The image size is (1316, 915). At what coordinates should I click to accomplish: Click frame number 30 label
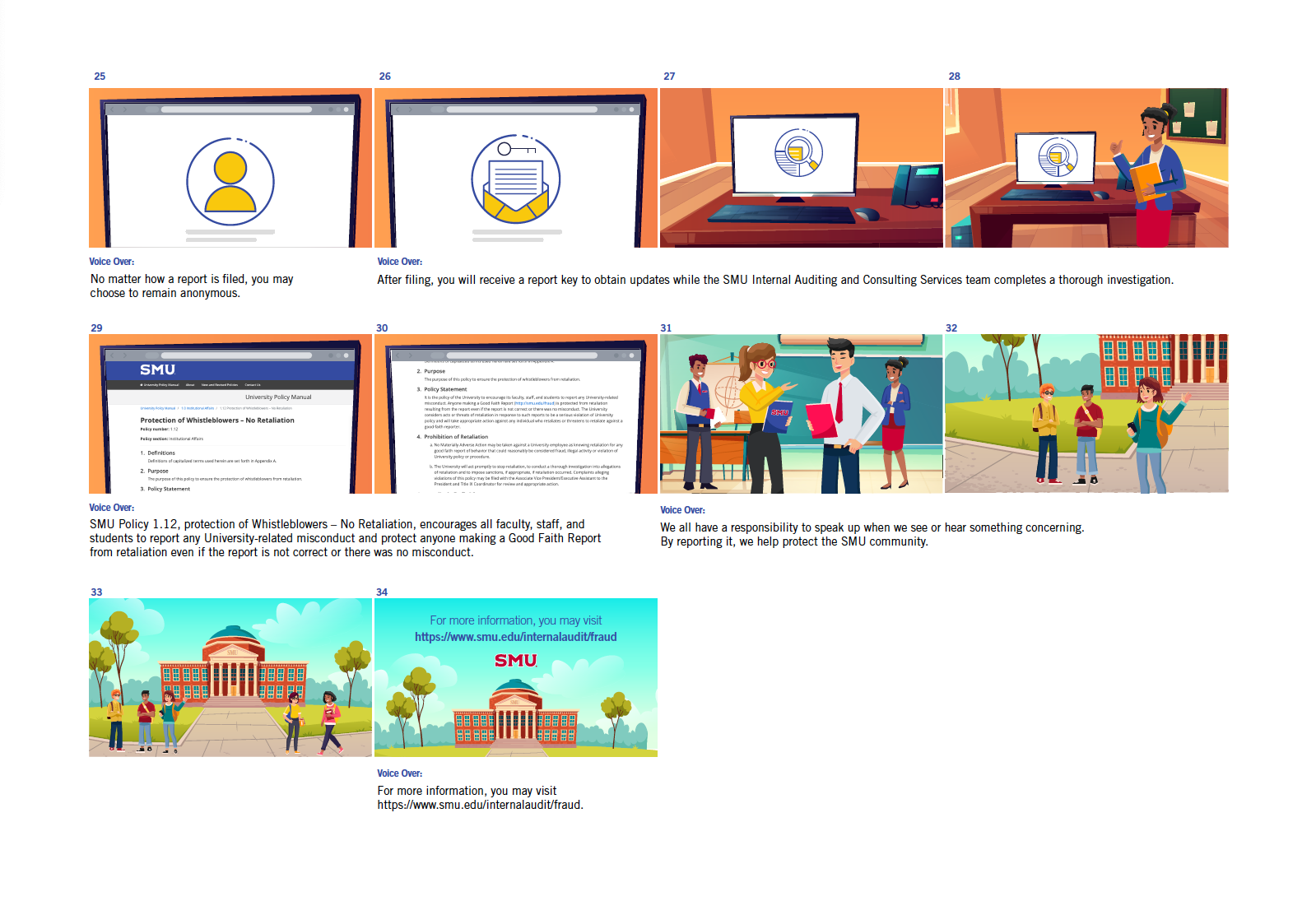tap(382, 328)
